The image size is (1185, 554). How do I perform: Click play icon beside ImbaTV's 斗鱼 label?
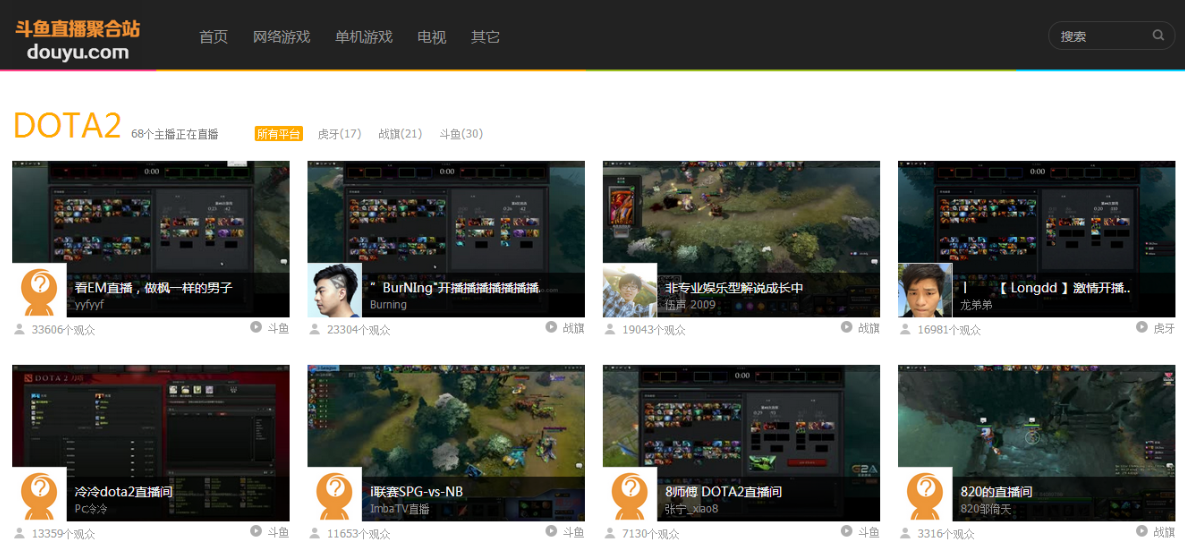click(552, 531)
